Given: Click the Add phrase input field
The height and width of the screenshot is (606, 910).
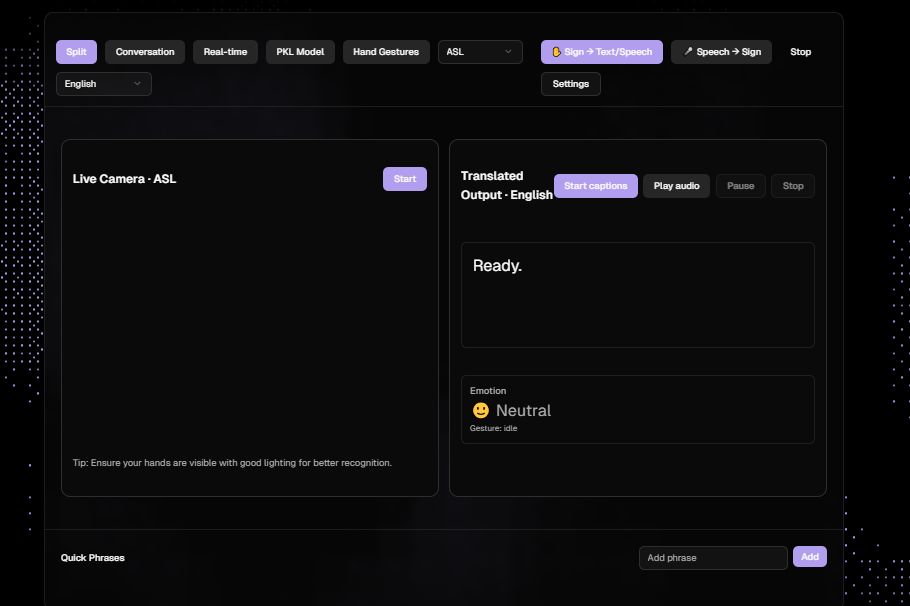Looking at the screenshot, I should click(x=713, y=558).
